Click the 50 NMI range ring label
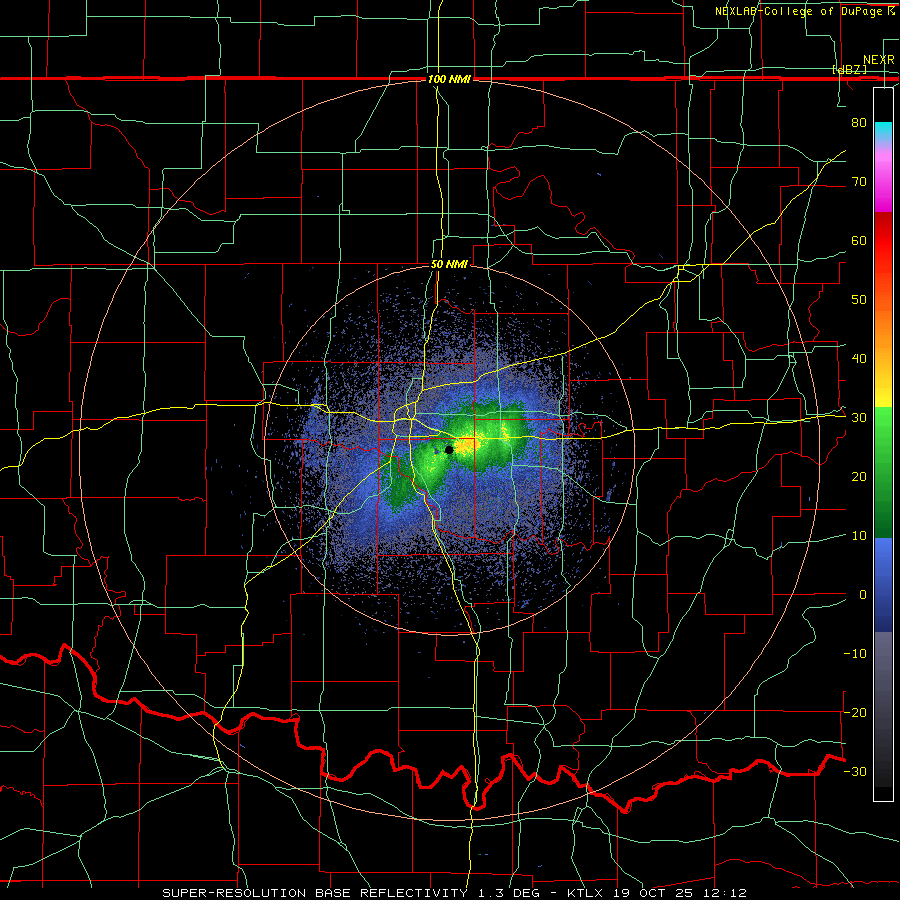The width and height of the screenshot is (900, 900). click(x=449, y=265)
